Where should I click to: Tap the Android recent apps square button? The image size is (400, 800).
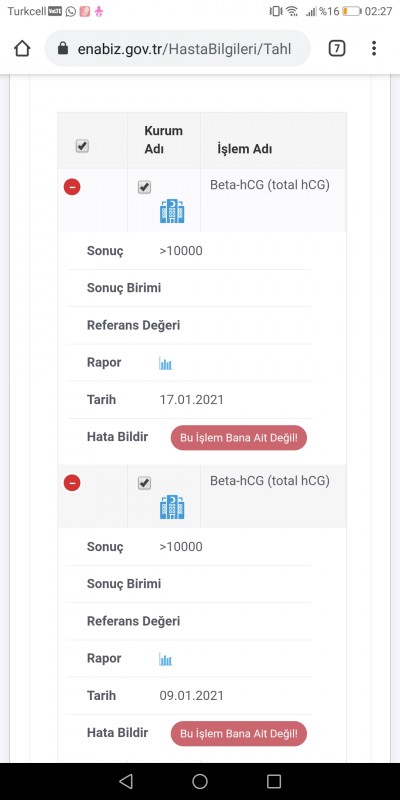pyautogui.click(x=274, y=781)
